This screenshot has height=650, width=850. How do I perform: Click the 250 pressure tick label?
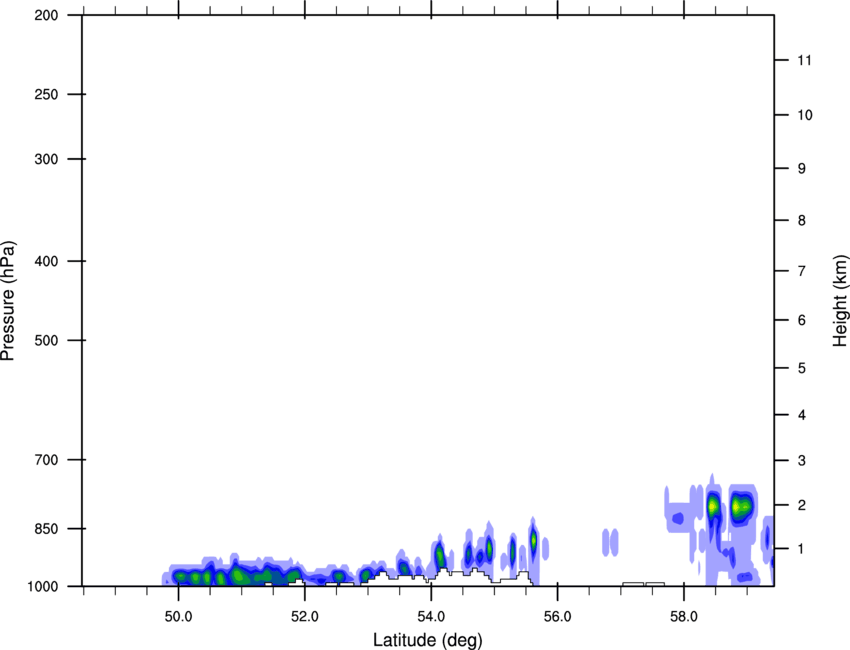click(x=46, y=94)
